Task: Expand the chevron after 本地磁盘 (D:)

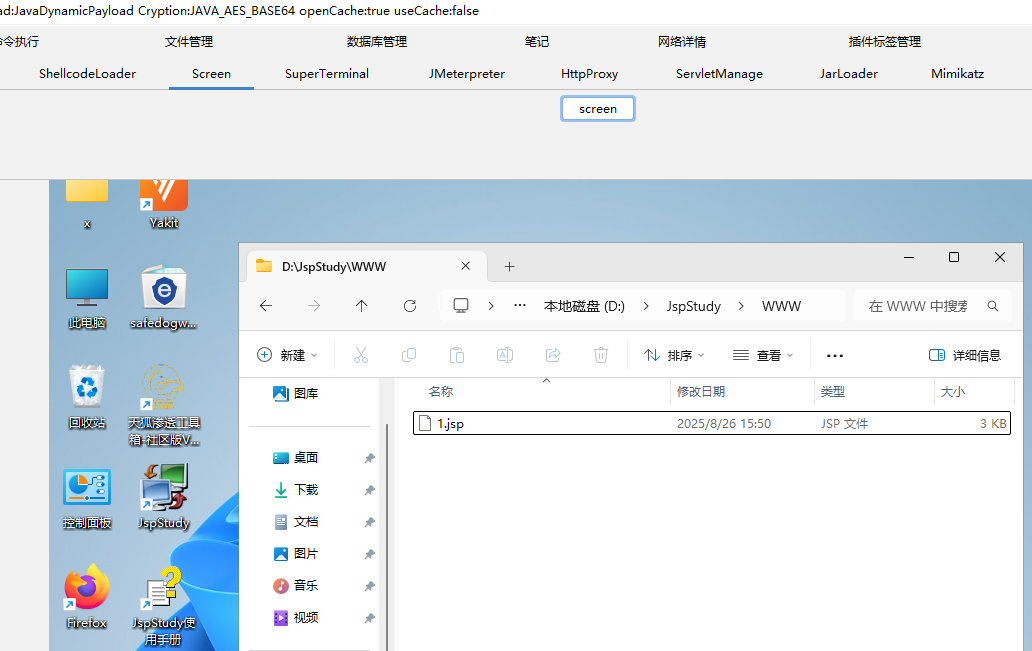Action: (646, 306)
